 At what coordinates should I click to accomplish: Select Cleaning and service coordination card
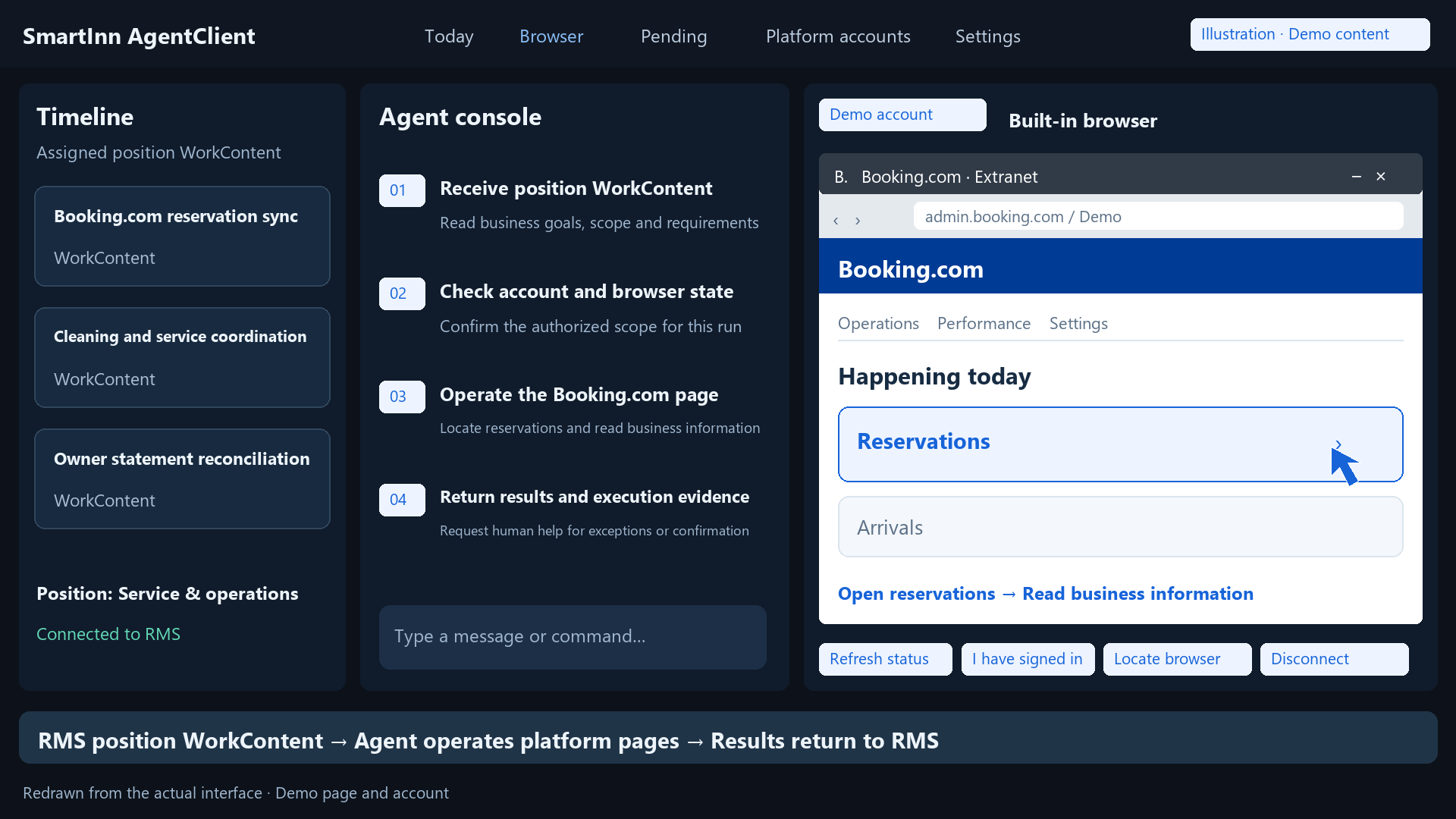[182, 357]
